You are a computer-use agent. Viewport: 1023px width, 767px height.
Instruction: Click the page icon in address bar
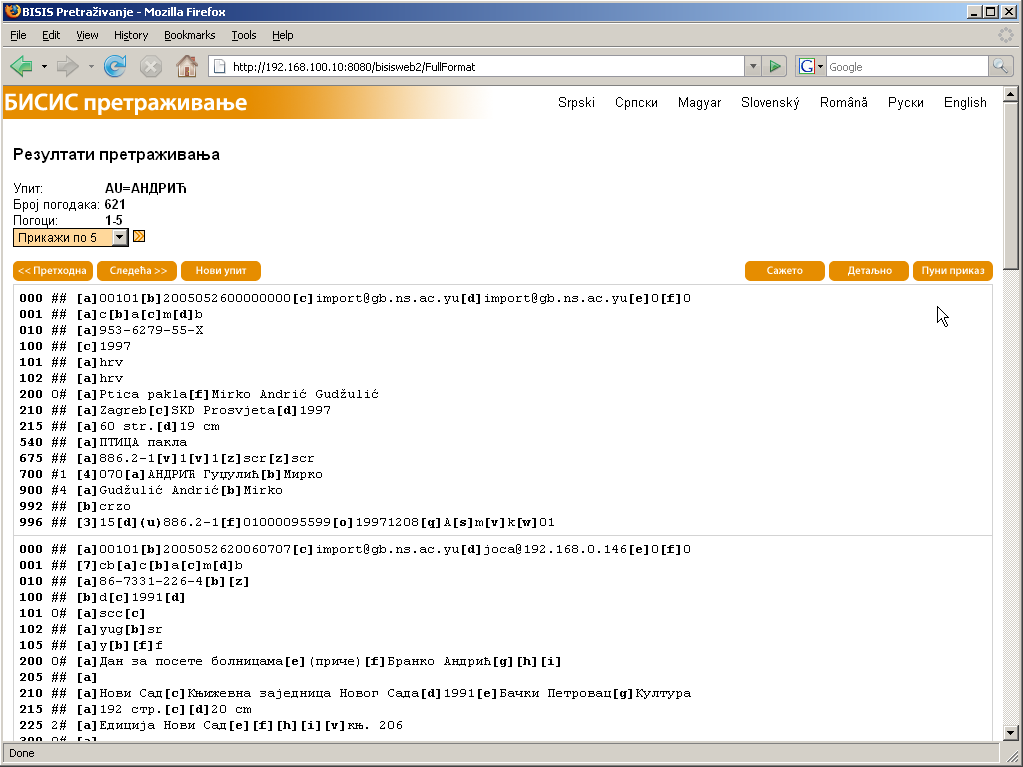[x=220, y=67]
